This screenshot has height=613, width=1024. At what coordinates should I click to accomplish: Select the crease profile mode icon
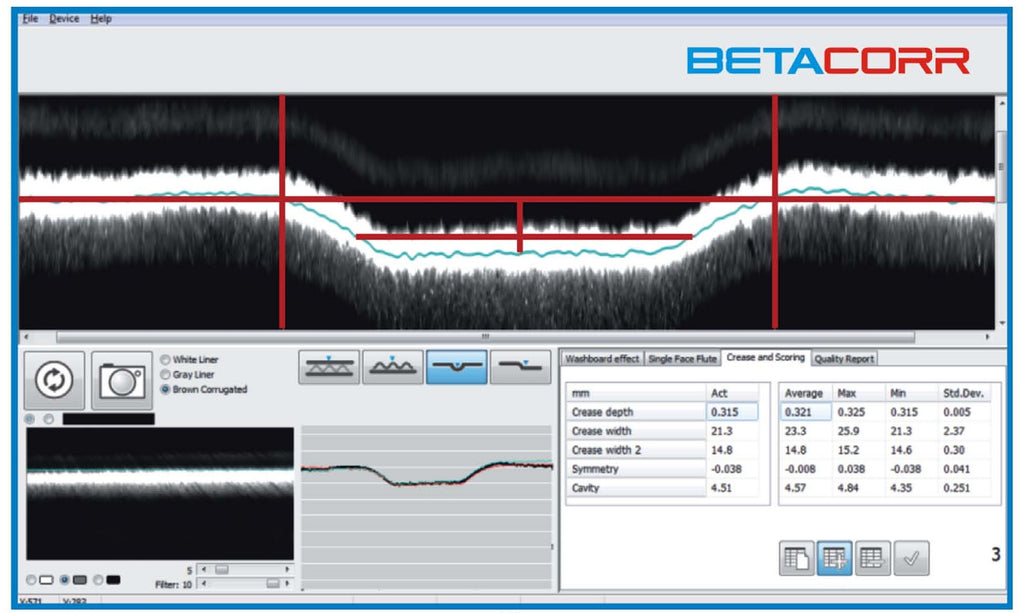coord(457,368)
